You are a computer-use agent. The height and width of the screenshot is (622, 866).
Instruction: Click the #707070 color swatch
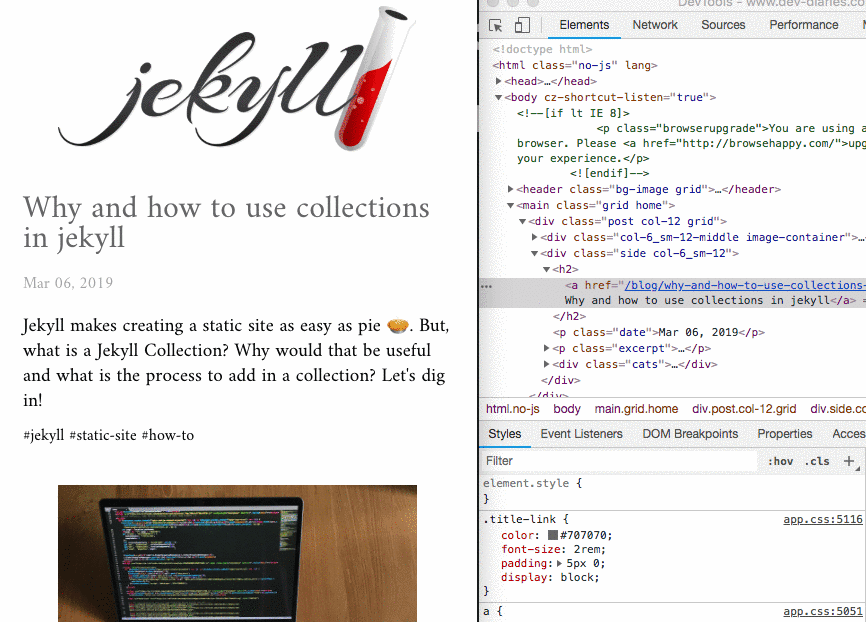[x=552, y=535]
